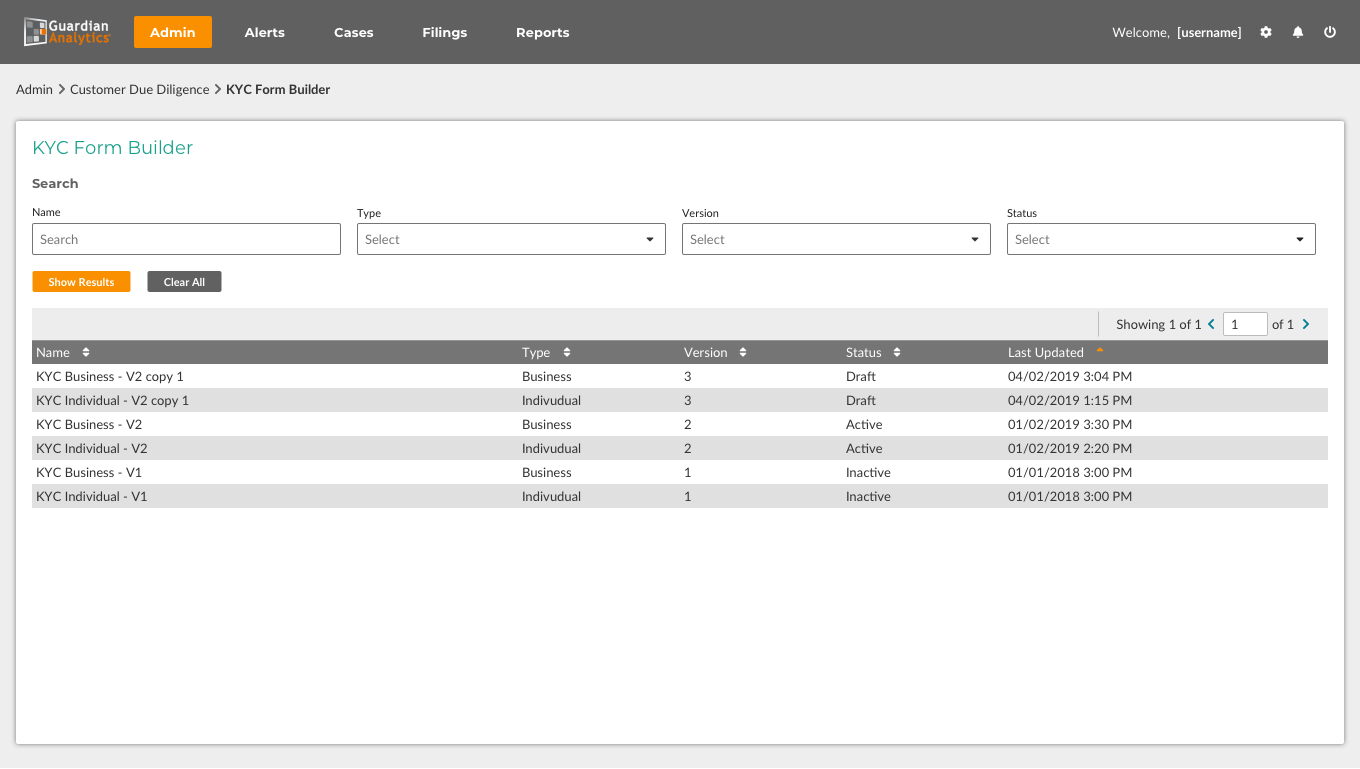Go to next page arrow in pagination
1360x769 pixels.
(x=1306, y=324)
